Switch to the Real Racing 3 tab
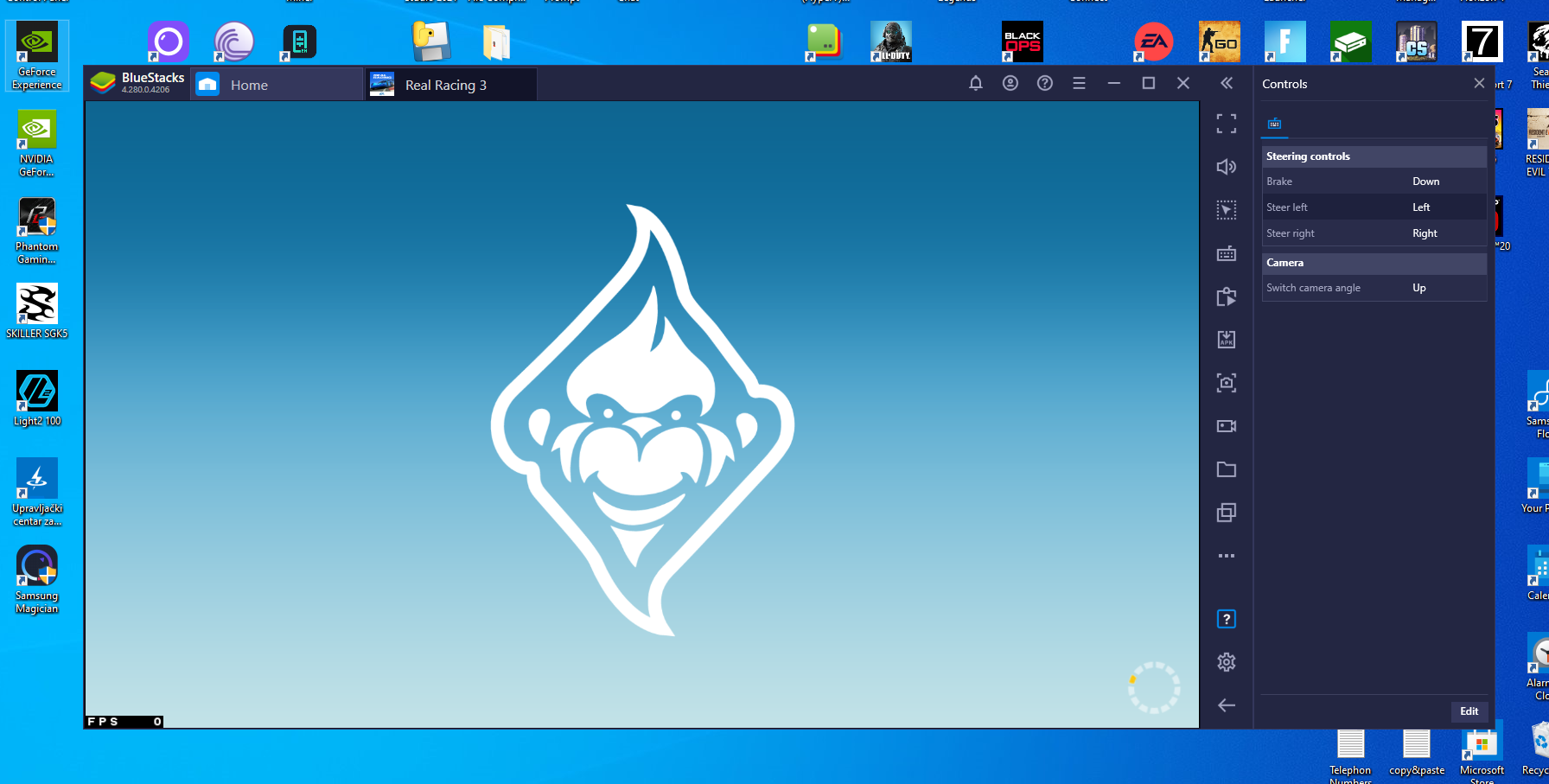The width and height of the screenshot is (1549, 784). click(x=450, y=85)
